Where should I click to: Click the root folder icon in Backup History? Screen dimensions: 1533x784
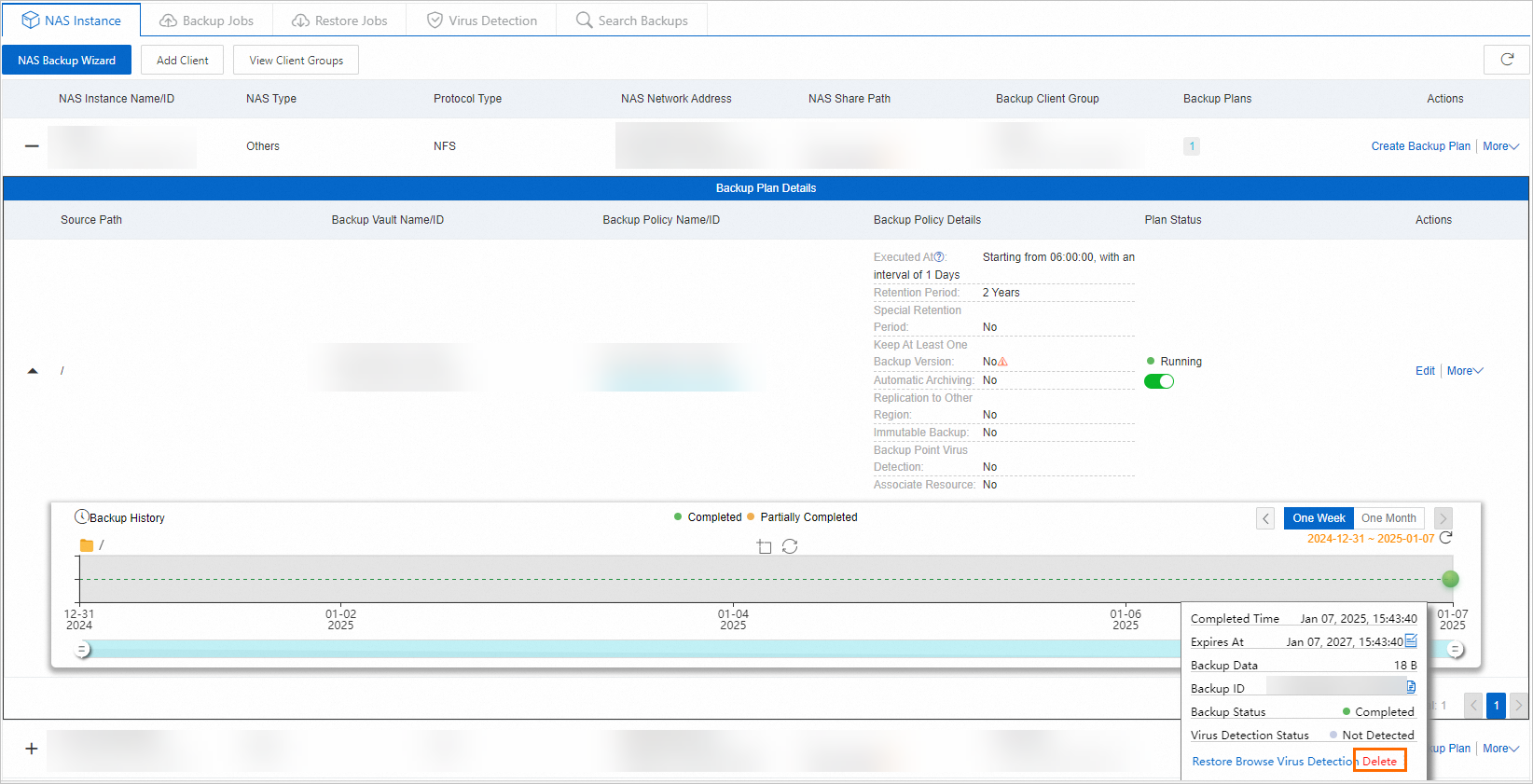(87, 545)
